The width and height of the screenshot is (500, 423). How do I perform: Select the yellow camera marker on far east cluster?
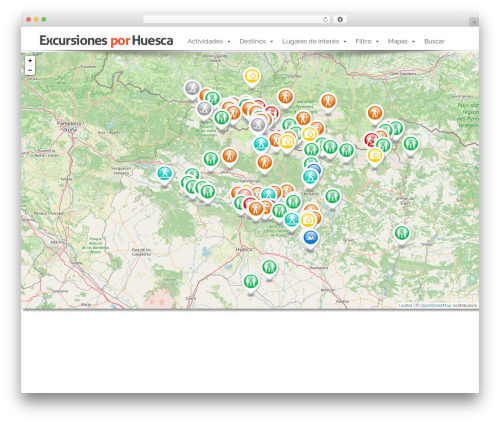[x=375, y=157]
